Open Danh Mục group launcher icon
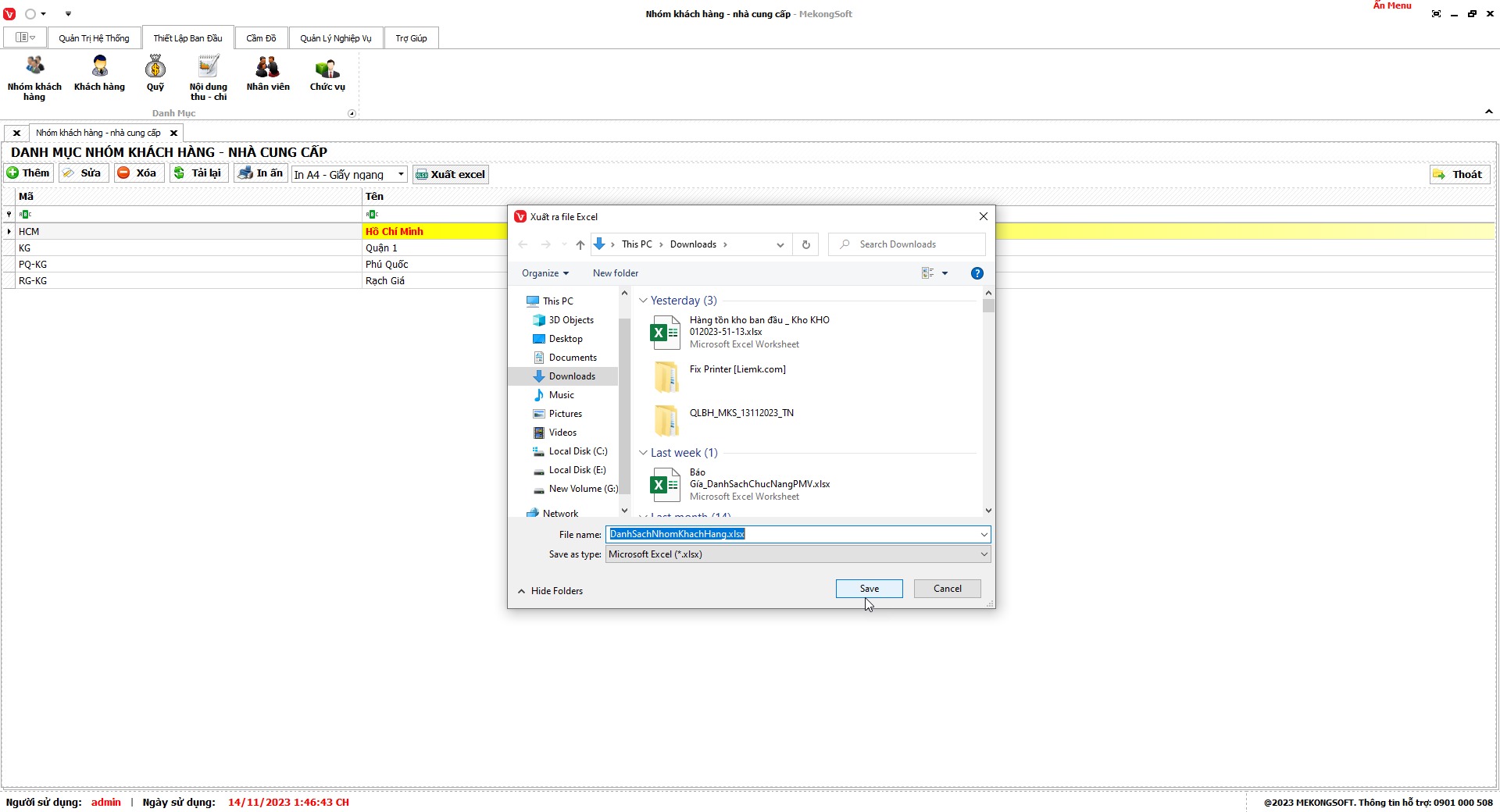Screen dimensions: 1500x812 (352, 114)
